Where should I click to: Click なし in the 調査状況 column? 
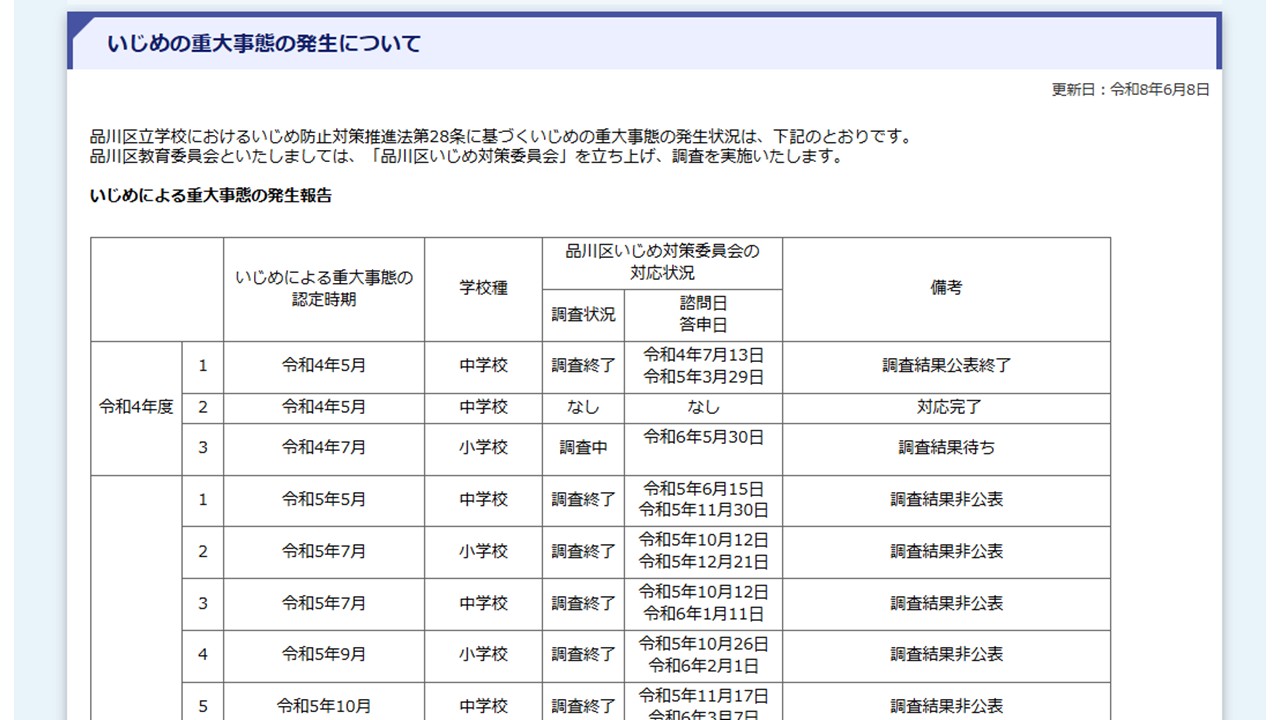pos(584,407)
